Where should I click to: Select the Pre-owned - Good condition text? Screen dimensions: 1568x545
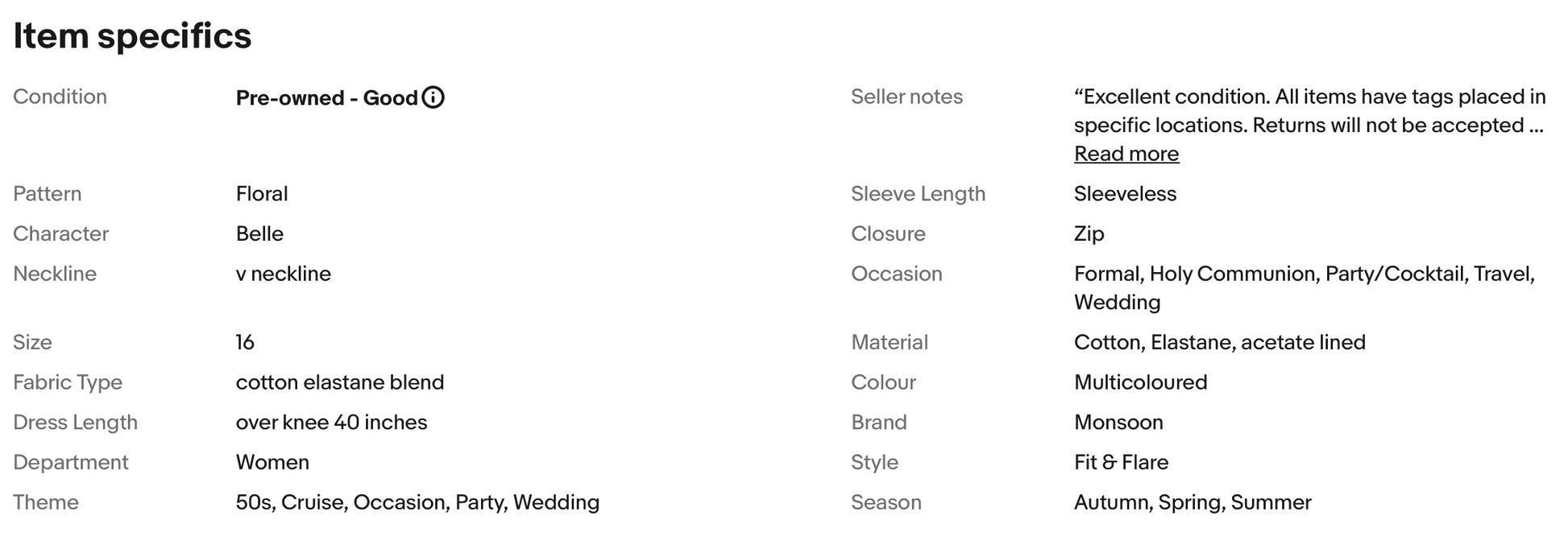click(326, 97)
